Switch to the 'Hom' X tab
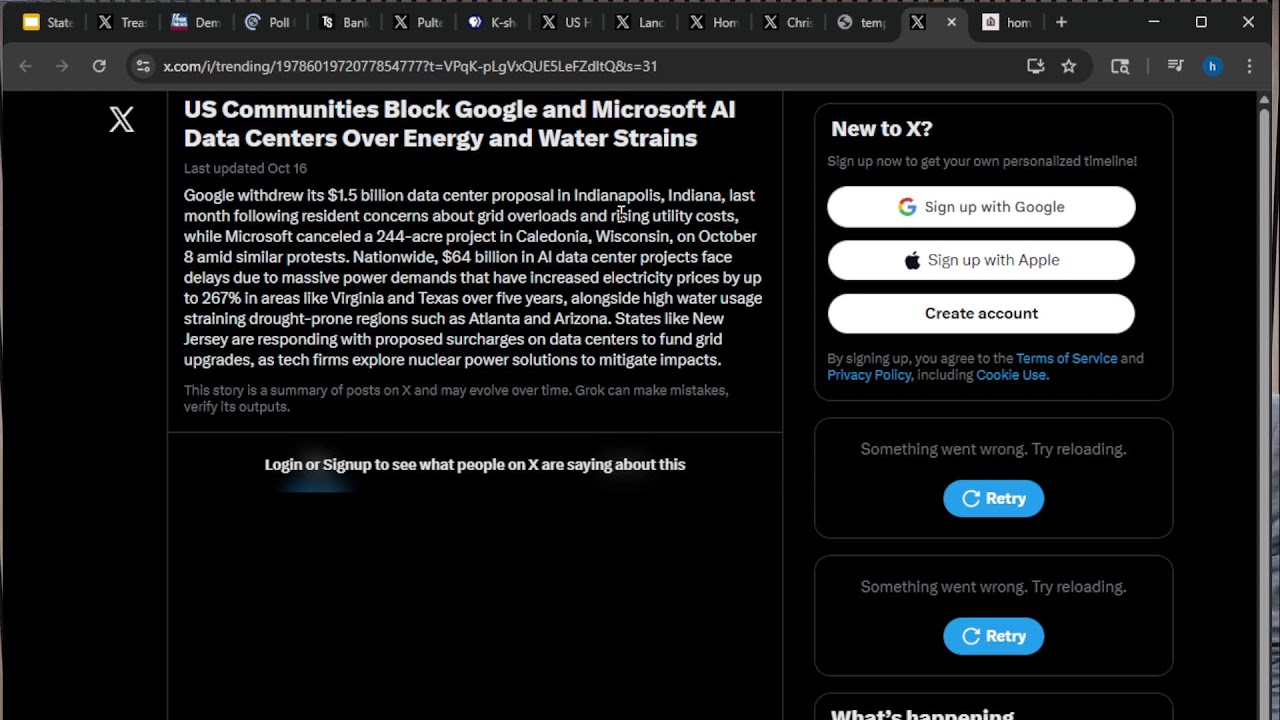 (x=714, y=22)
